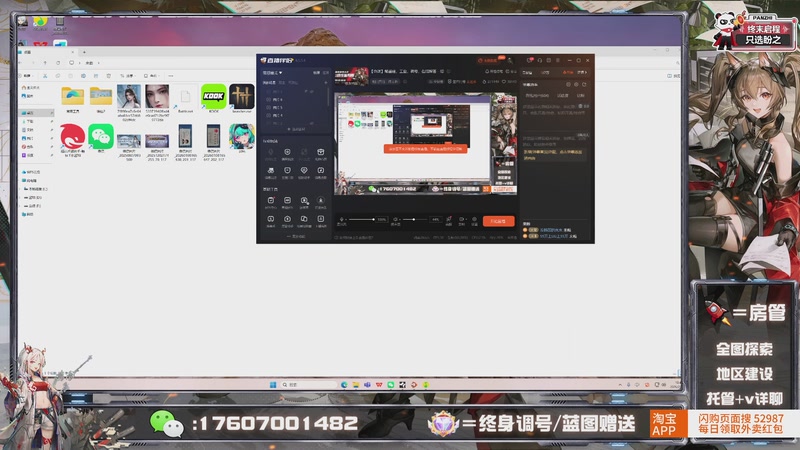Toggle the fourth source row checkbox in scene list

click(x=269, y=115)
